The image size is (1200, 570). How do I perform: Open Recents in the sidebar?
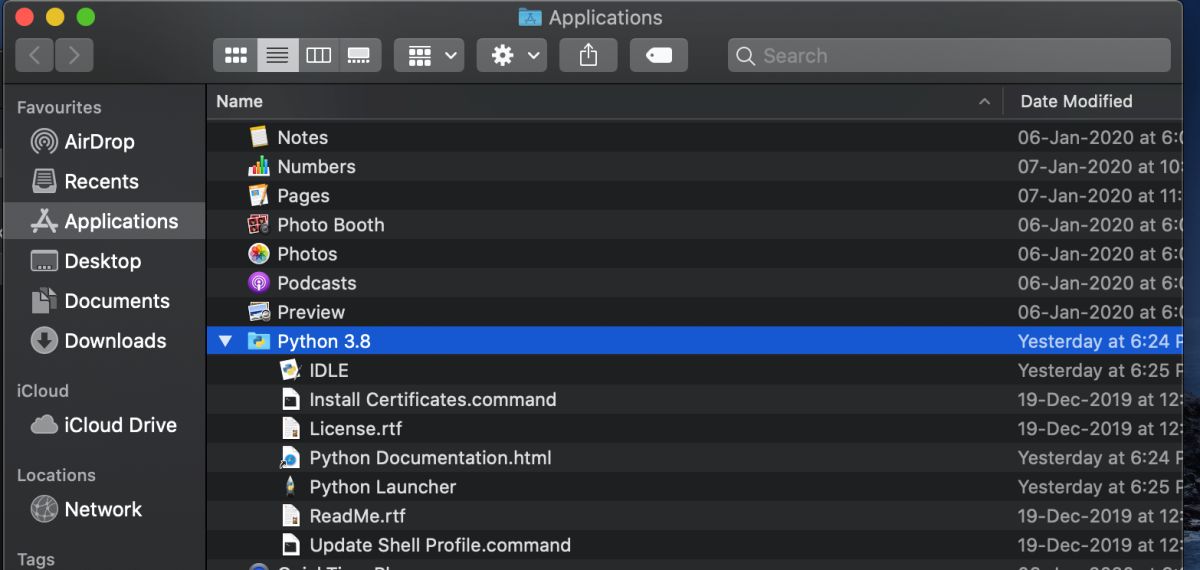coord(102,182)
